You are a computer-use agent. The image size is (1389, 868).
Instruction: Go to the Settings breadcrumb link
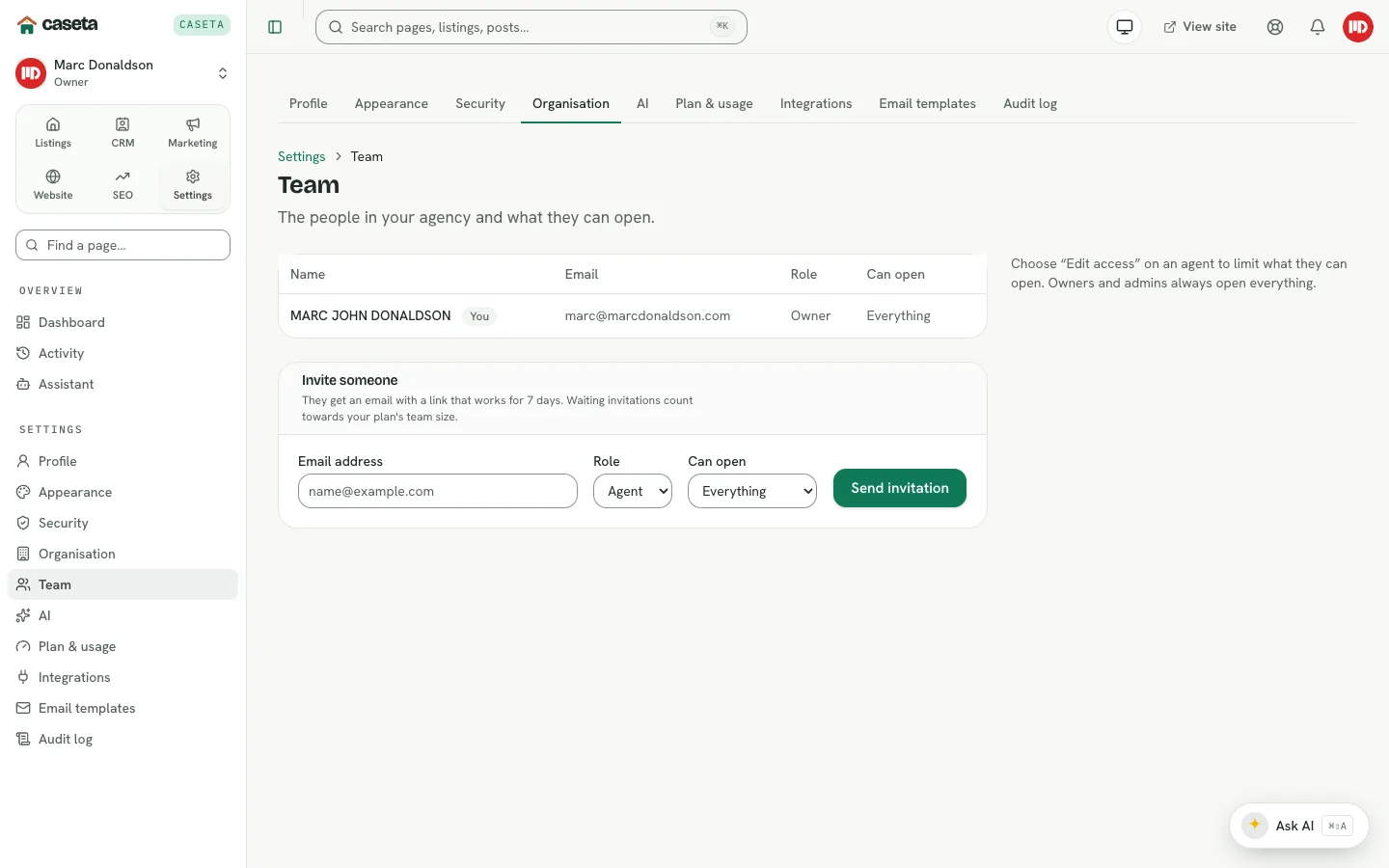pyautogui.click(x=302, y=156)
